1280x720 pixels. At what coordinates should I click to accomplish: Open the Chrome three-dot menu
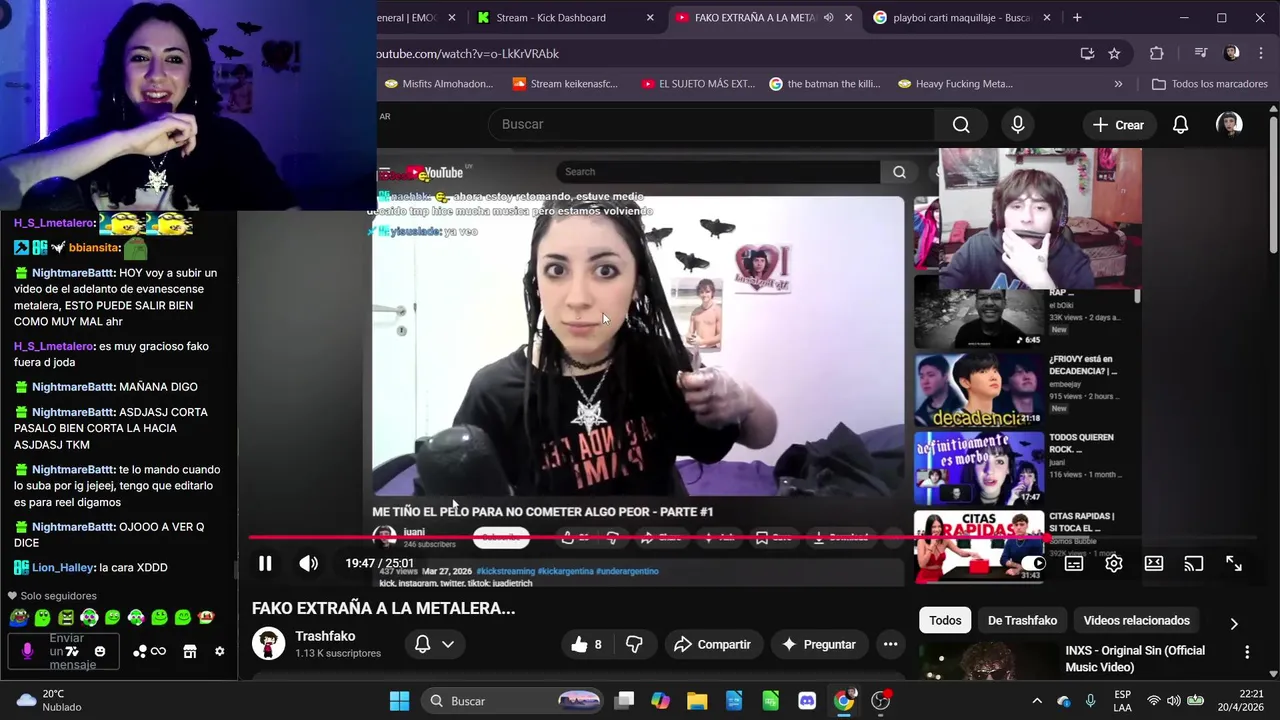coord(1259,54)
